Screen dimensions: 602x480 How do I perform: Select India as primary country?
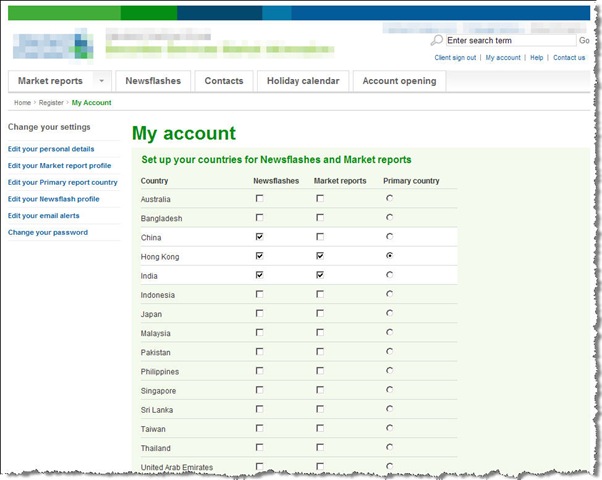(x=390, y=275)
